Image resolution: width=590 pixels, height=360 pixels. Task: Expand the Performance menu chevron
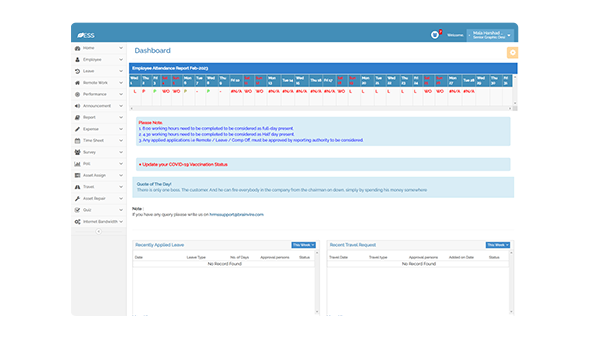[x=121, y=94]
